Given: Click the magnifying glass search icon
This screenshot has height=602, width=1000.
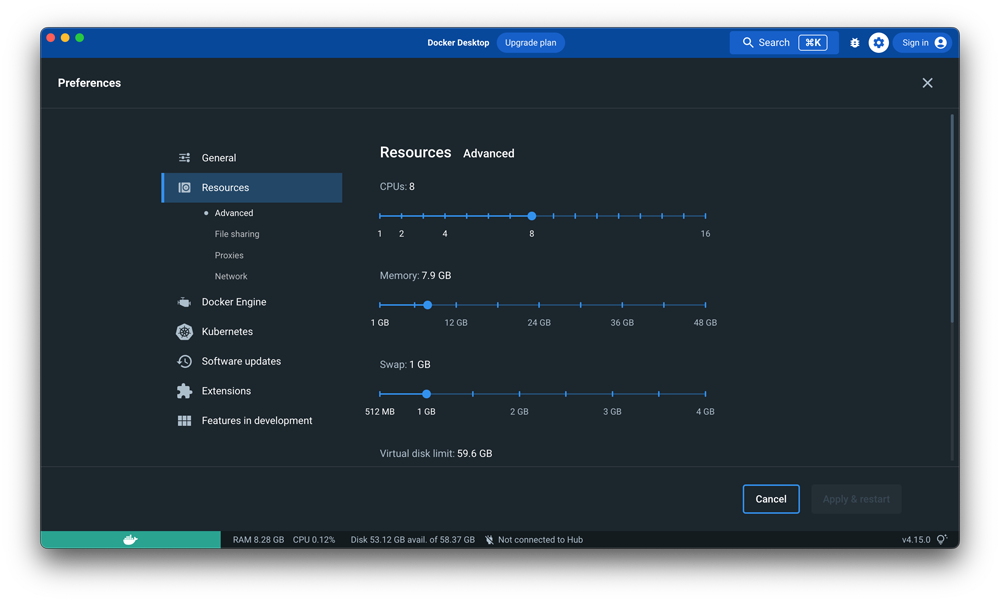Looking at the screenshot, I should point(747,43).
